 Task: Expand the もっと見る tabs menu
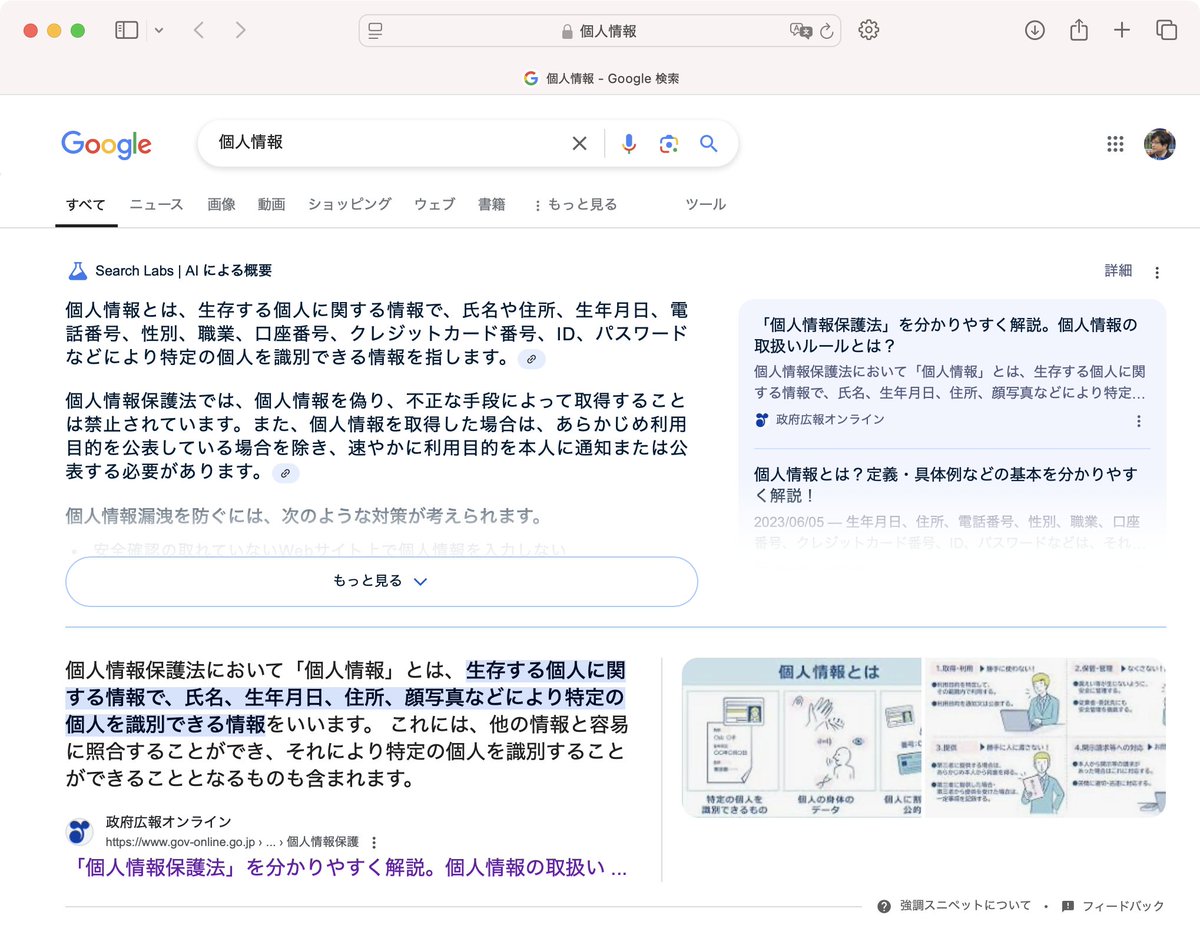coord(575,204)
